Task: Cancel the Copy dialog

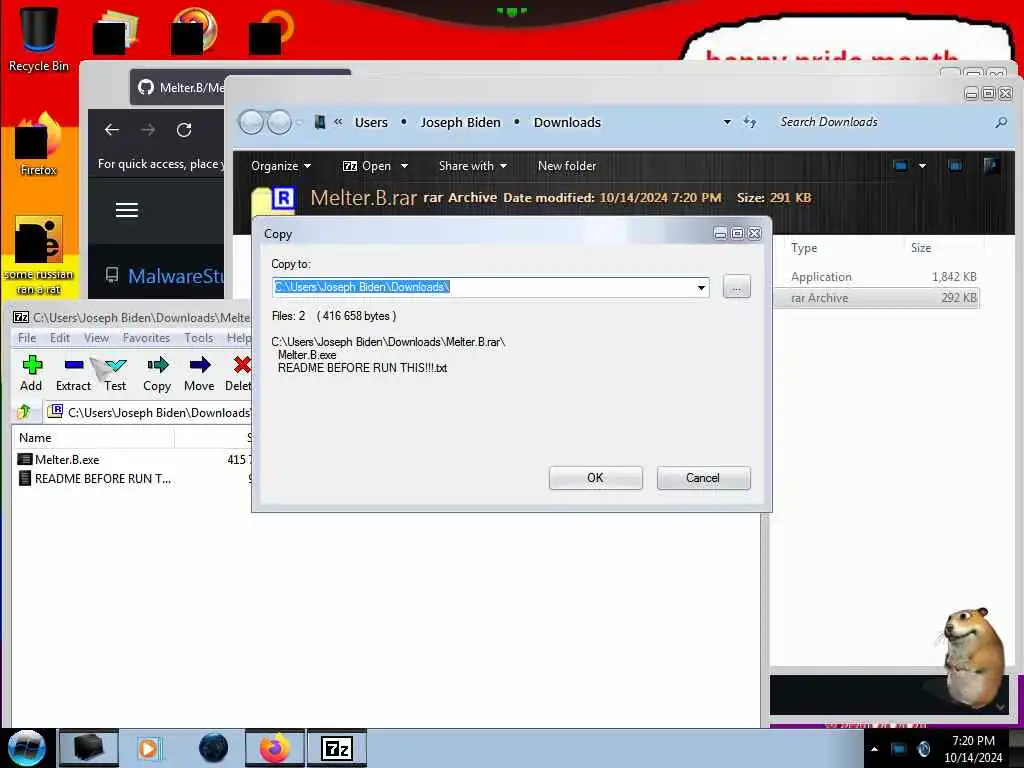Action: click(x=703, y=477)
